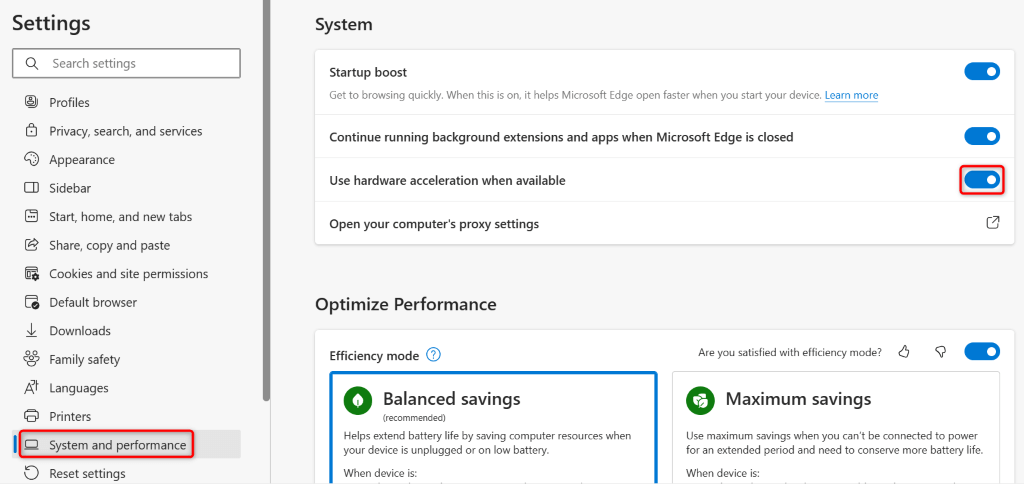Open Privacy, search, and services settings
This screenshot has width=1024, height=484.
125,131
